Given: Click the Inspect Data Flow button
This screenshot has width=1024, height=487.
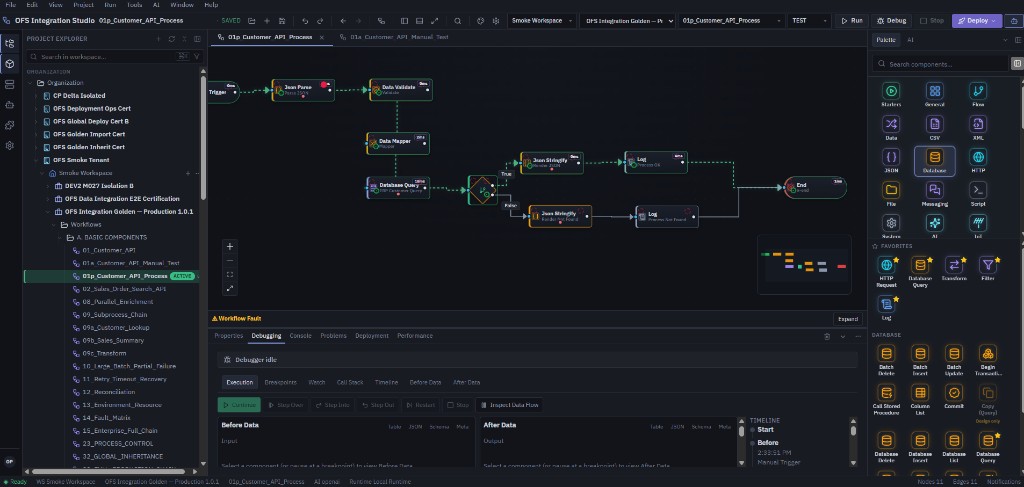Looking at the screenshot, I should pyautogui.click(x=509, y=405).
